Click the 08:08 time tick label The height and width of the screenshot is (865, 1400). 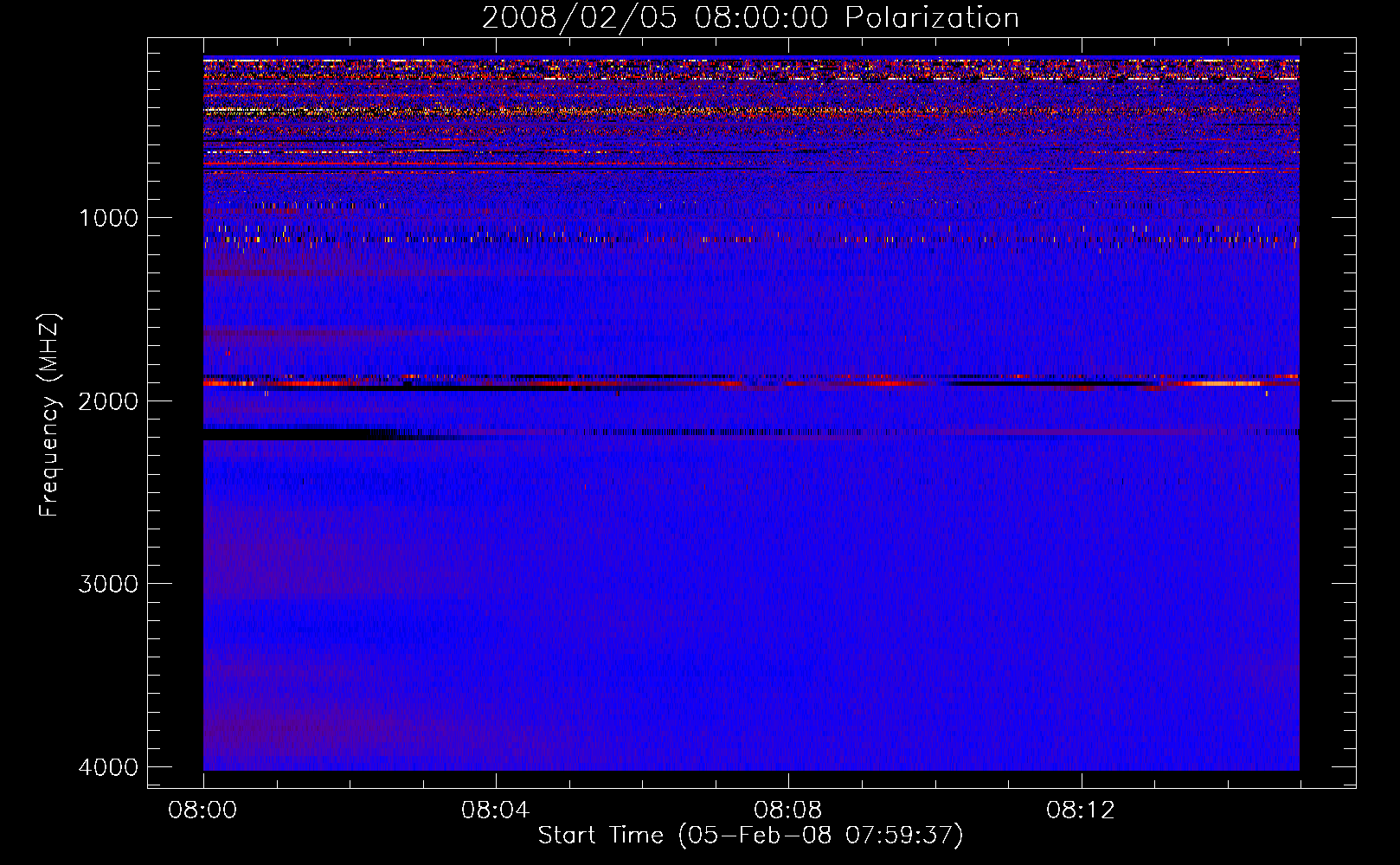tap(787, 811)
